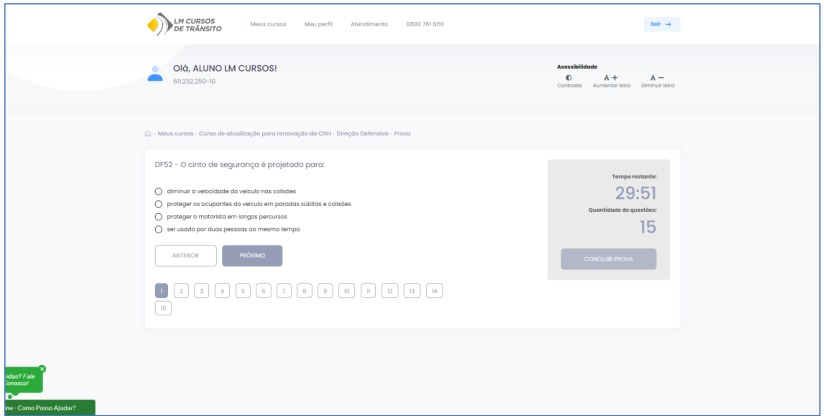Viewport: 824px width, 416px height.
Task: Go to question 8
Action: [304, 290]
